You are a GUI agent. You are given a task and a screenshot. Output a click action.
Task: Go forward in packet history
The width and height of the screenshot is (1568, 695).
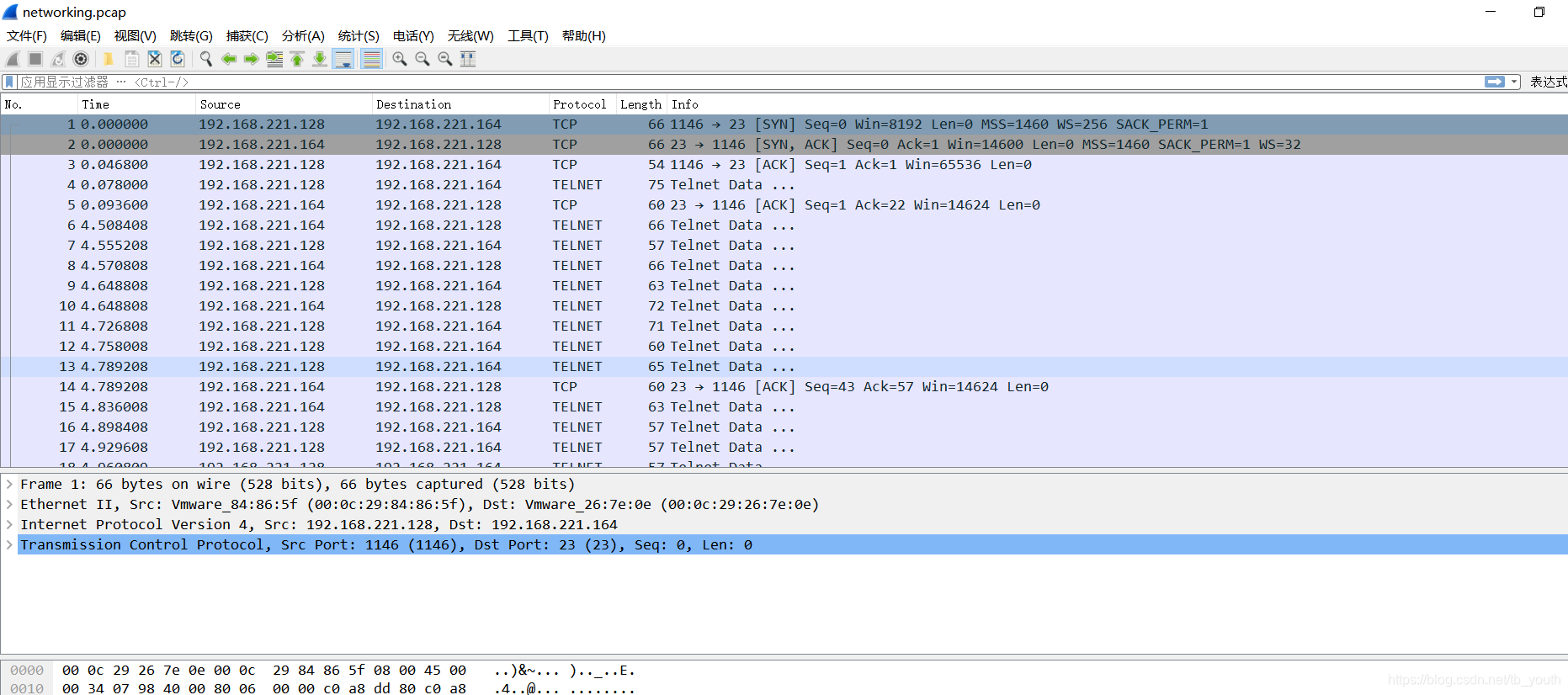pyautogui.click(x=251, y=59)
